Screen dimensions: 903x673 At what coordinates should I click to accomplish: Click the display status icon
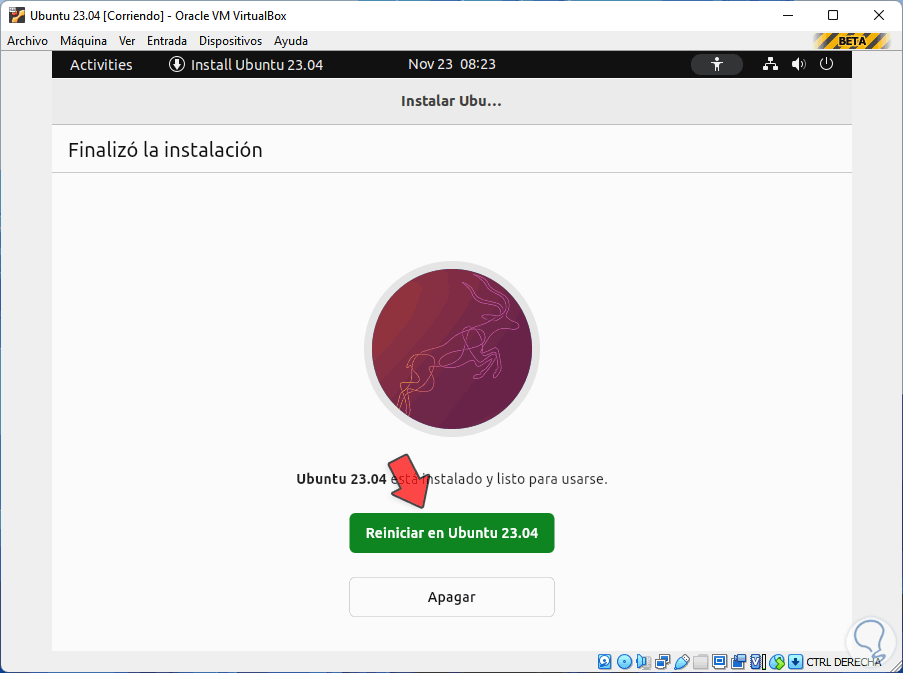[719, 661]
